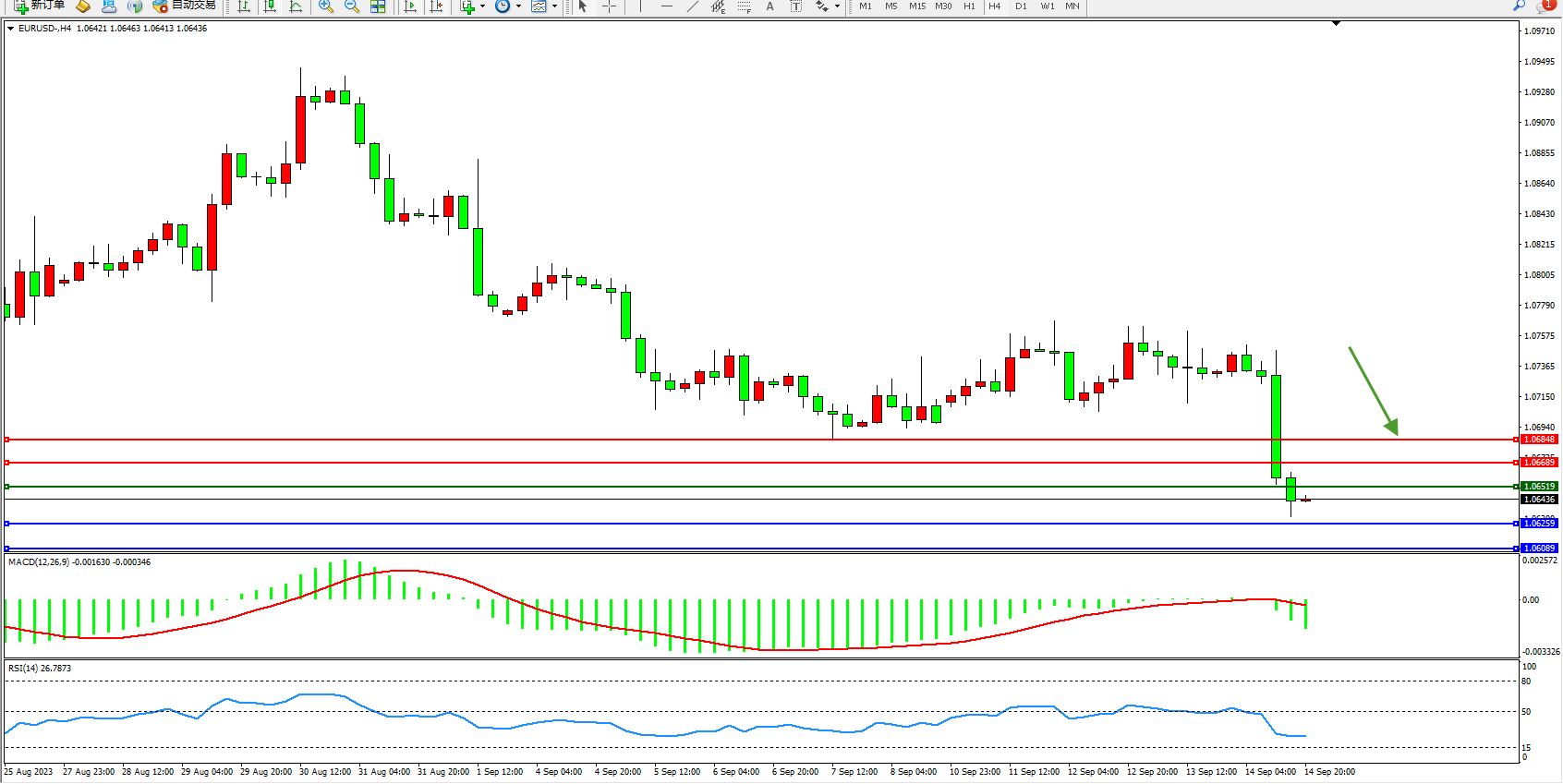Image resolution: width=1563 pixels, height=784 pixels.
Task: Open the chart templates dropdown arrow
Action: tap(554, 6)
